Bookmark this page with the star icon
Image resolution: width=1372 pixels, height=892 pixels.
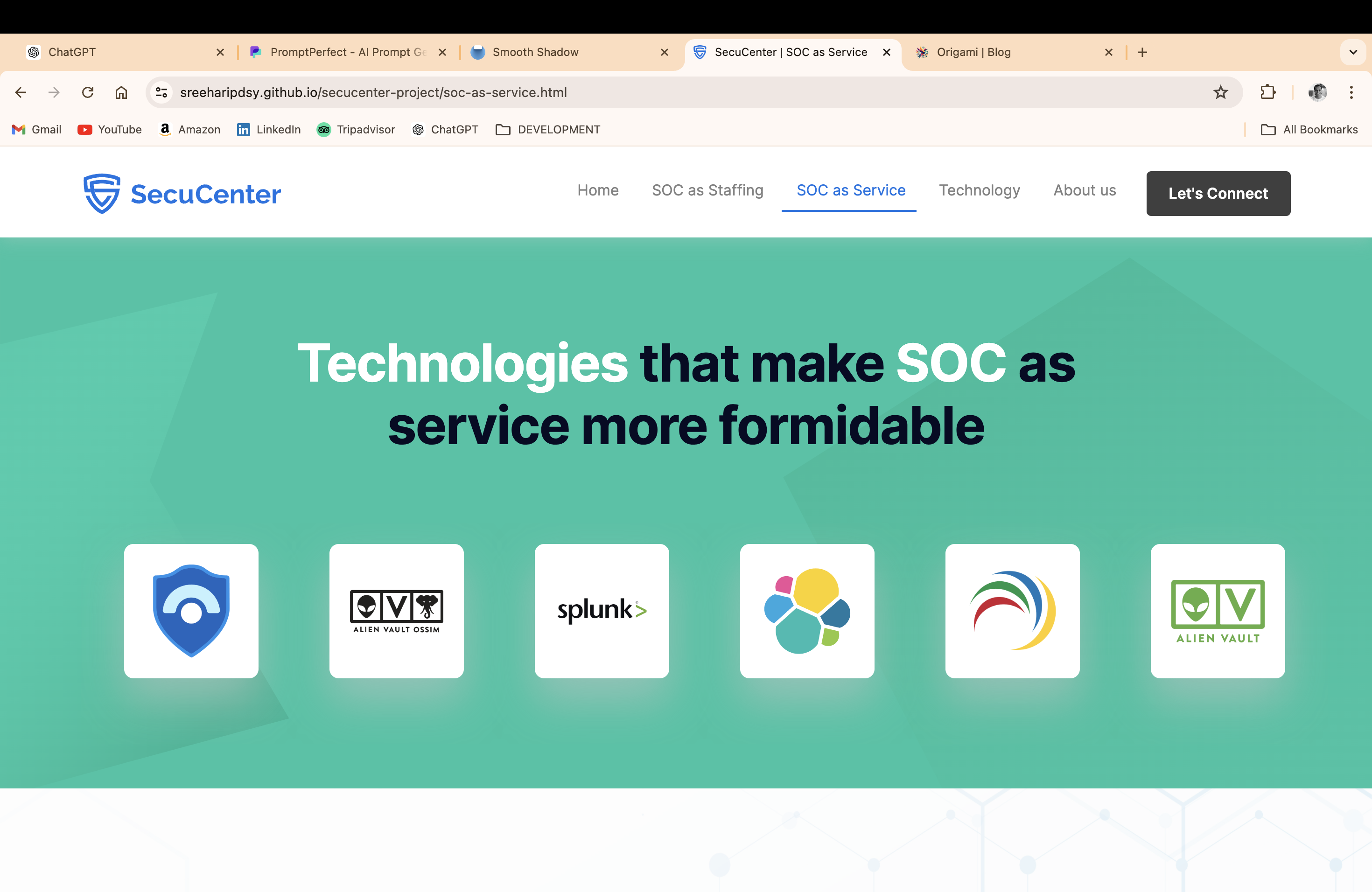(1220, 92)
